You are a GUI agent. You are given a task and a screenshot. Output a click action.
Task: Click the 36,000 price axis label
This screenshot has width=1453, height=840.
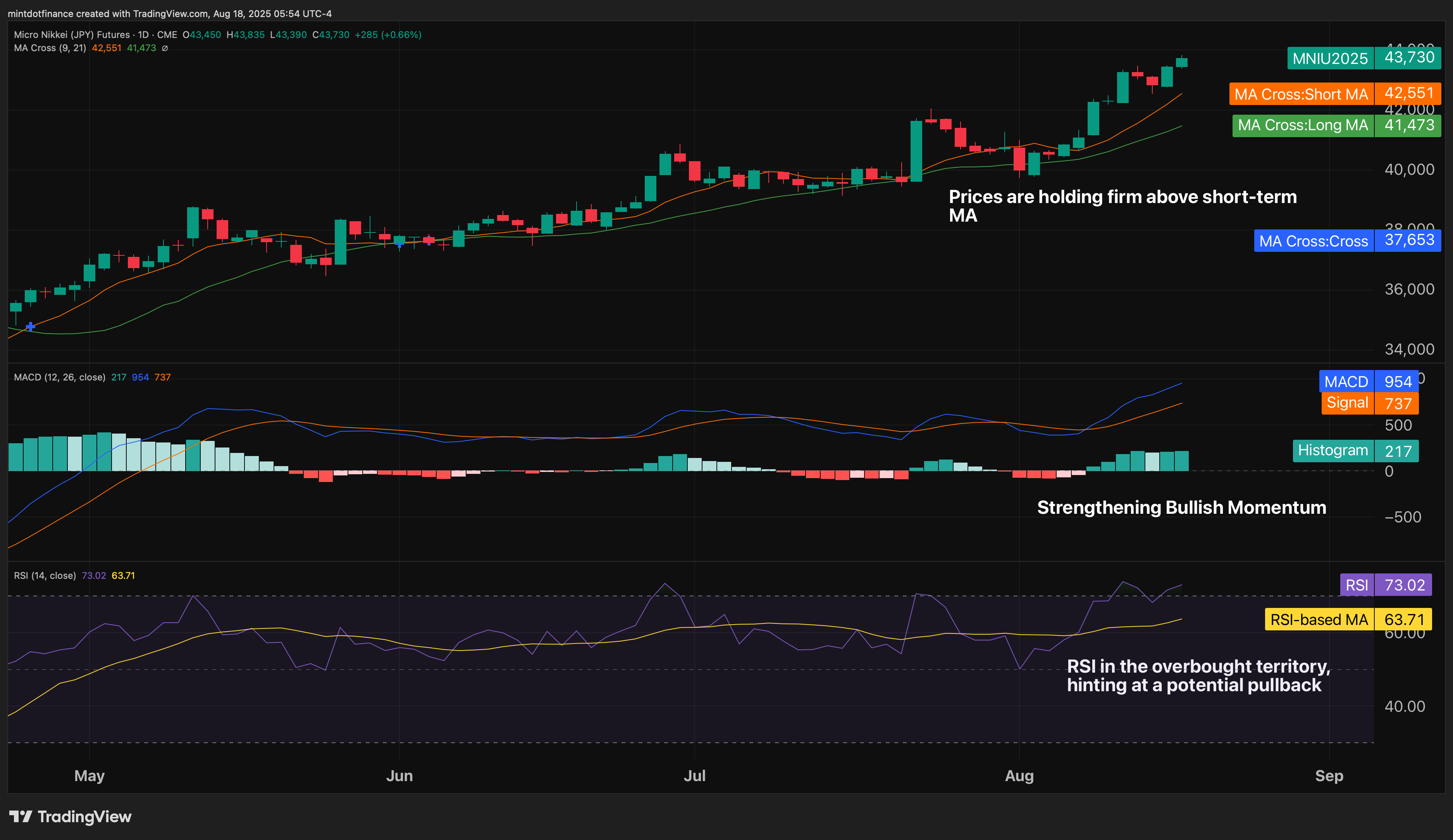(1409, 289)
